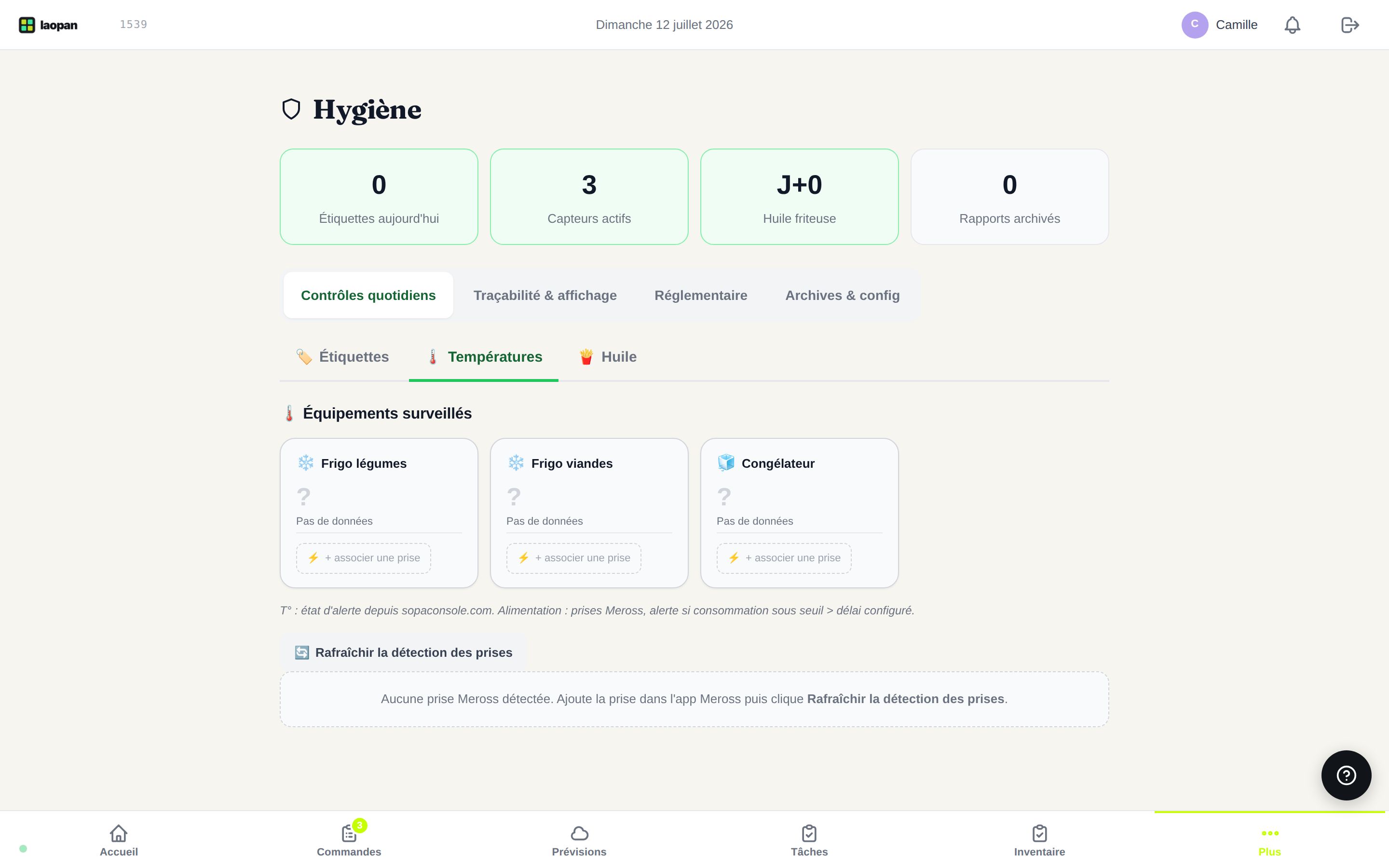Click Pas de données under Congélateur
1389x868 pixels.
(754, 521)
